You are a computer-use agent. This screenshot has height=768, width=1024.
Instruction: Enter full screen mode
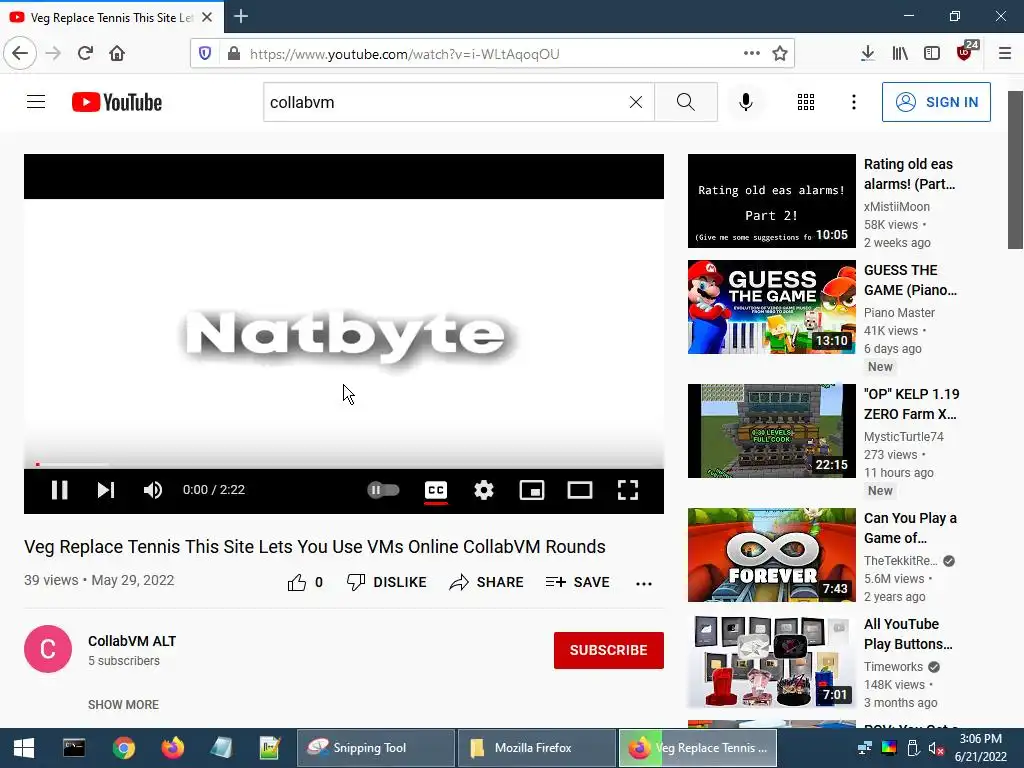[x=628, y=490]
